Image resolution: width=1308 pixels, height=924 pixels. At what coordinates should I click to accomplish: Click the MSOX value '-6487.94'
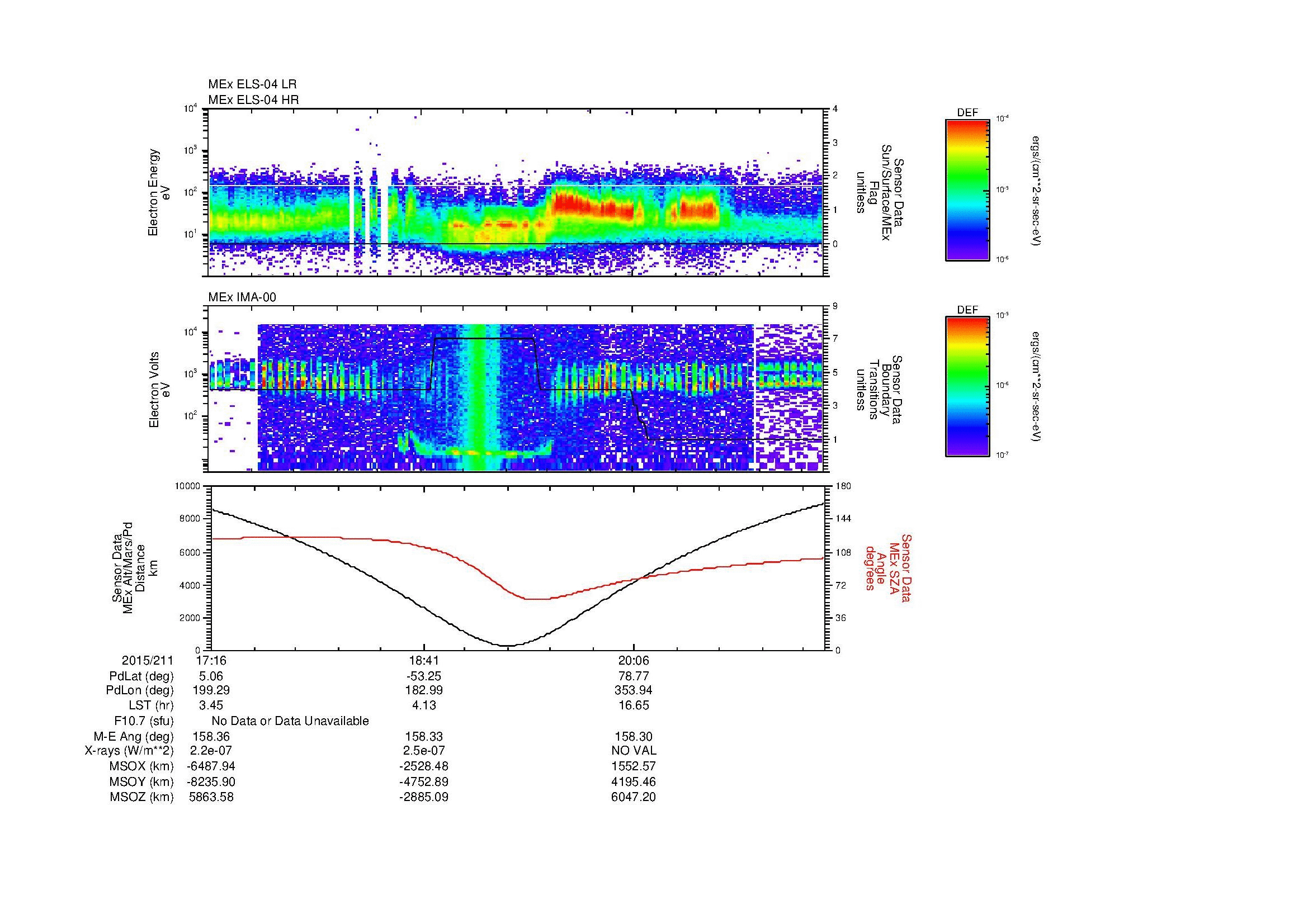point(211,766)
